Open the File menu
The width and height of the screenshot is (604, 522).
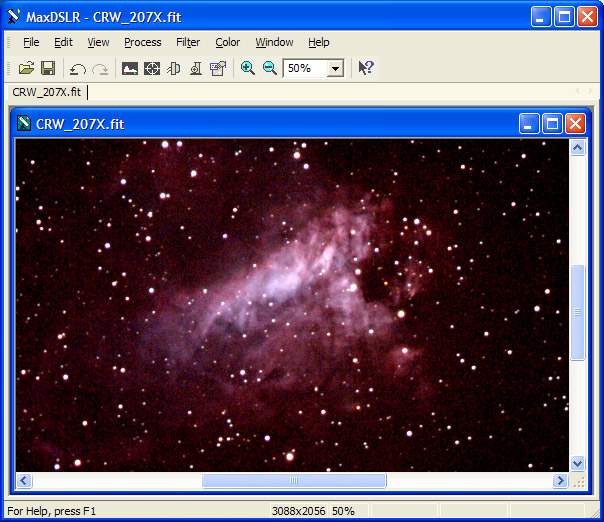point(31,42)
